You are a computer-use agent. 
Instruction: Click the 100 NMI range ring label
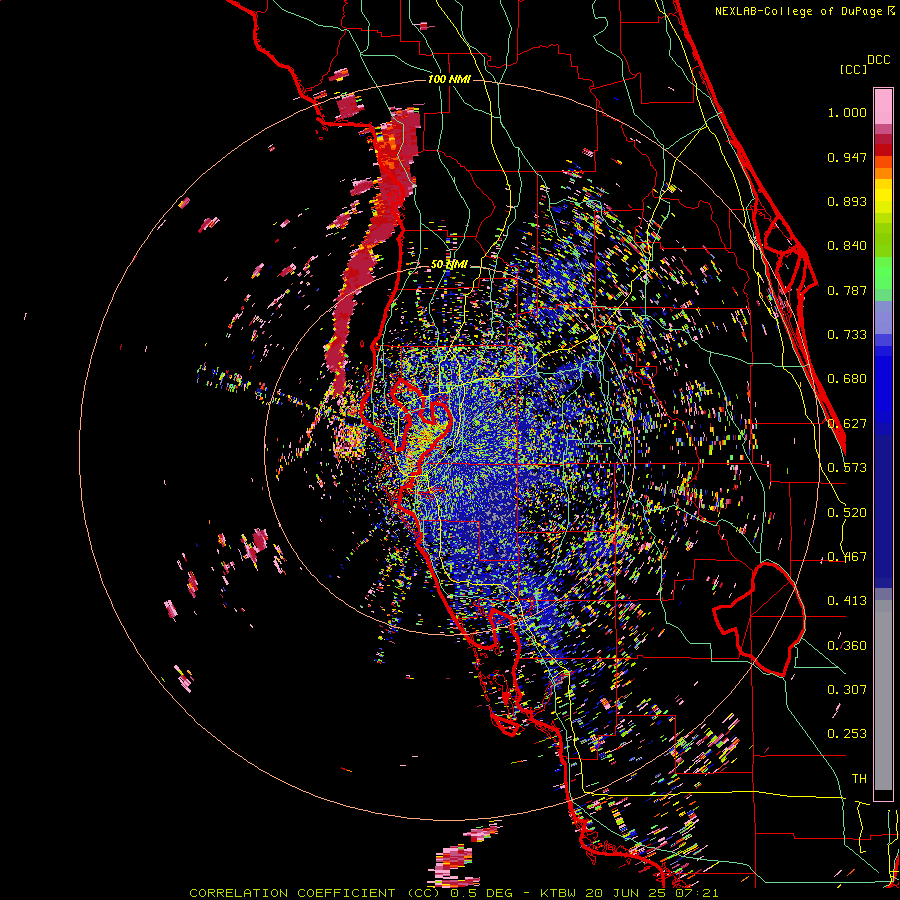[x=449, y=79]
